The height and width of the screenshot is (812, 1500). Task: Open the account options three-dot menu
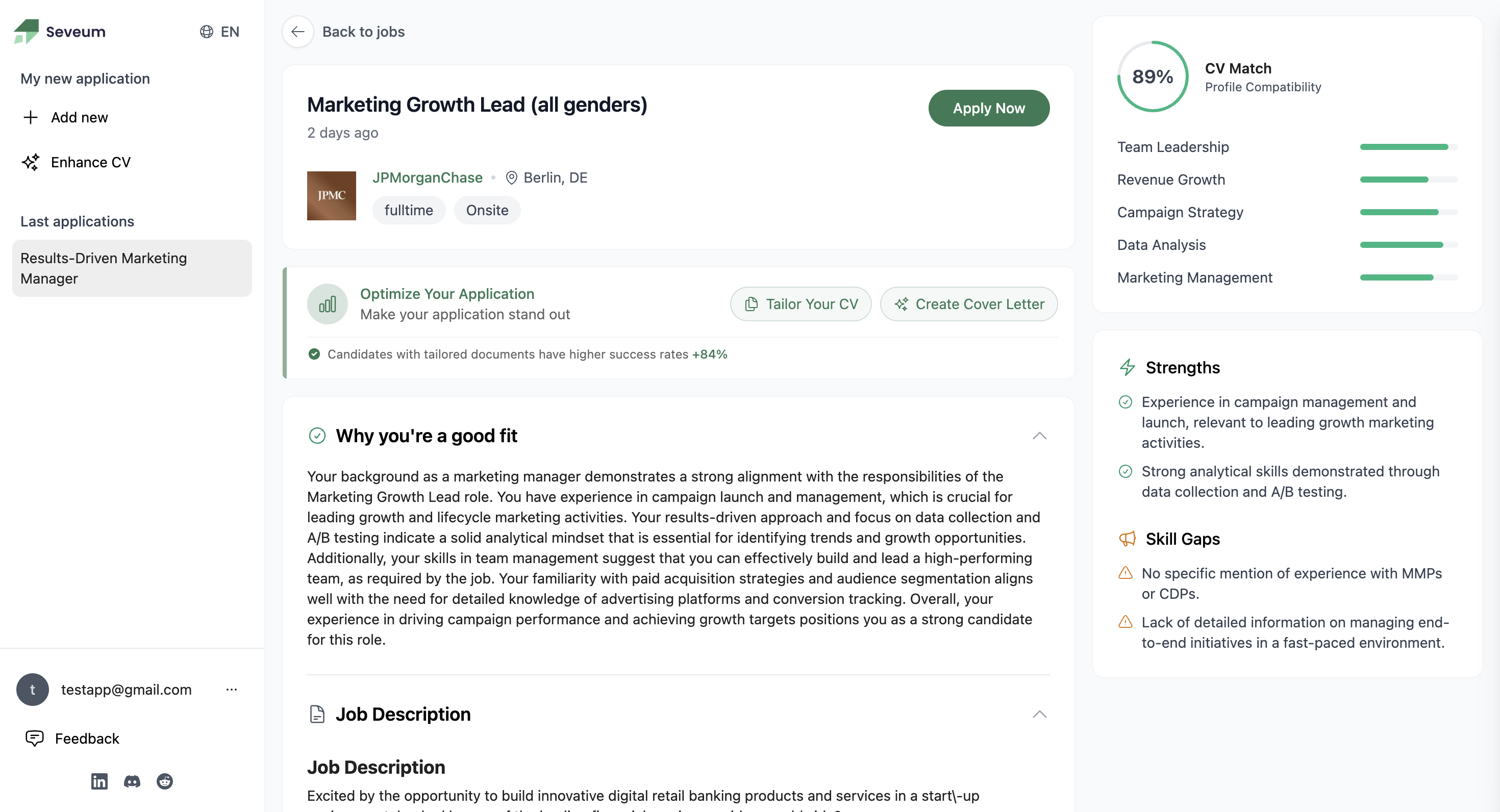[231, 690]
